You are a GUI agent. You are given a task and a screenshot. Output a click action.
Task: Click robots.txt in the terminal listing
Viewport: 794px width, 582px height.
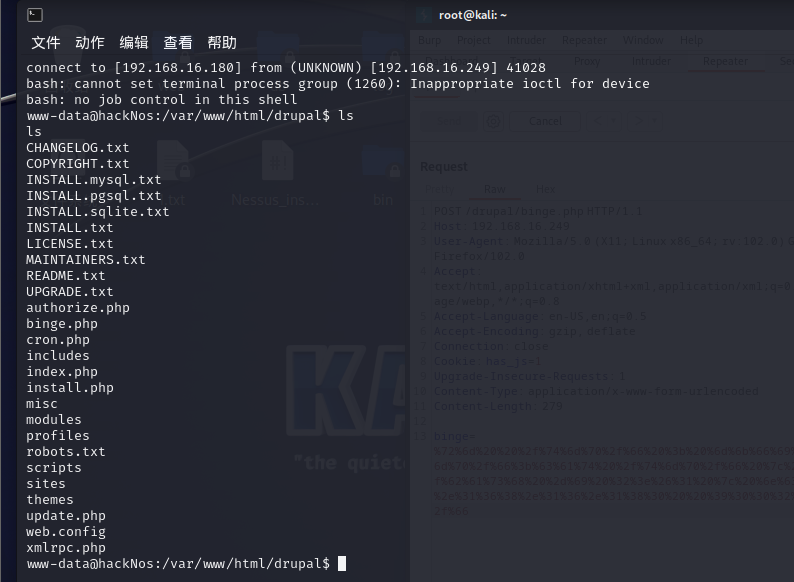pos(66,452)
